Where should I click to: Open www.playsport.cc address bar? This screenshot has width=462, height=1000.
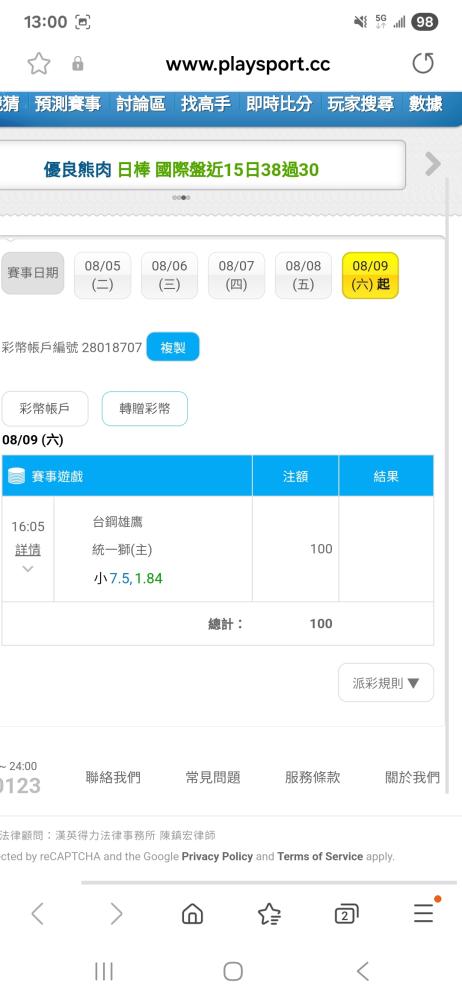[x=248, y=64]
